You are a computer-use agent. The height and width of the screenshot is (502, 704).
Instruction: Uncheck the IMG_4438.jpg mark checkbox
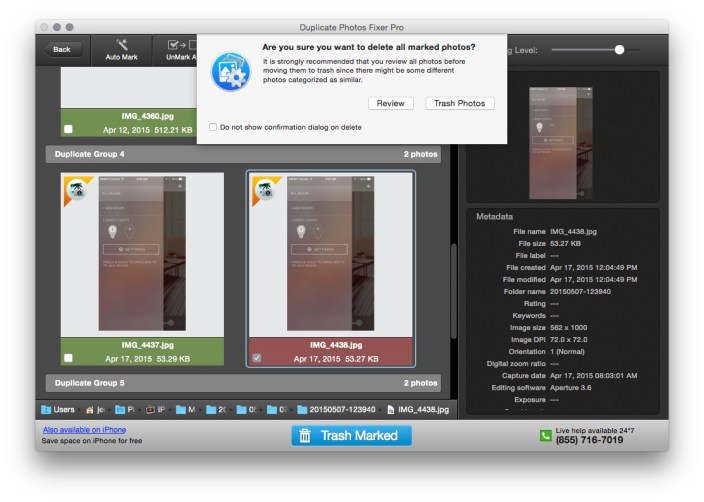pos(260,357)
